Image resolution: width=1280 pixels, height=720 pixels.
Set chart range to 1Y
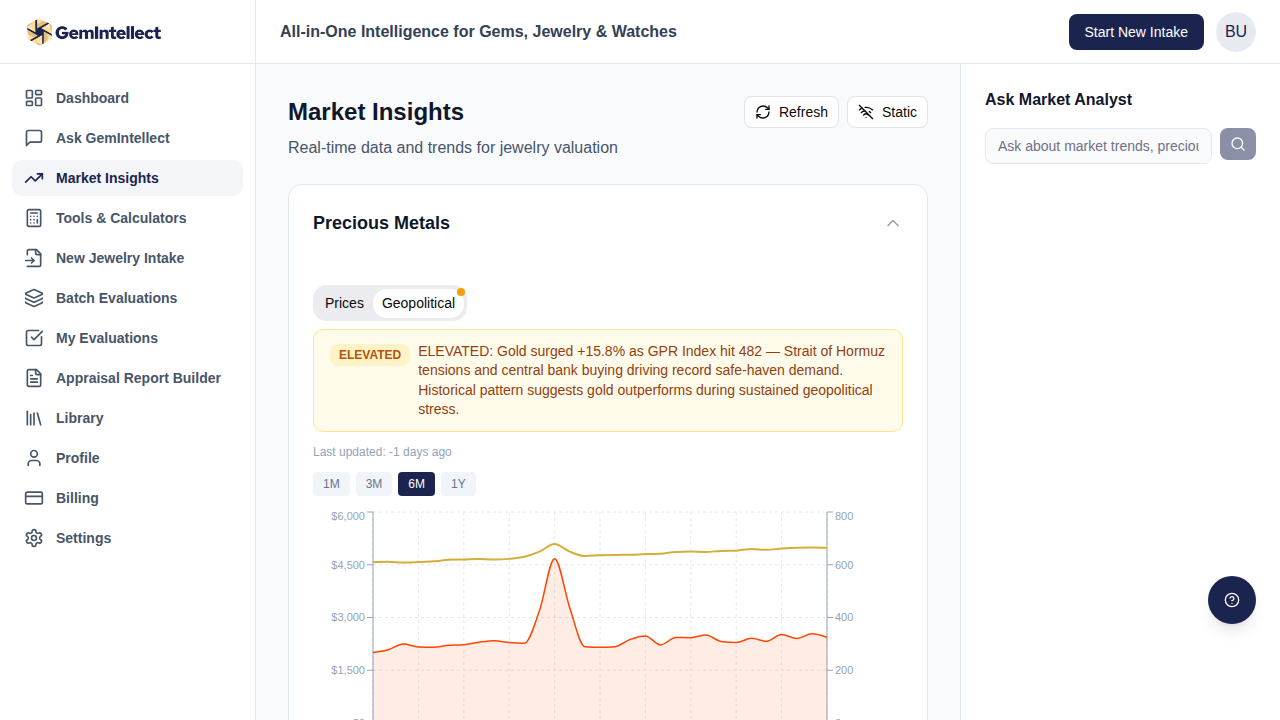[x=458, y=484]
